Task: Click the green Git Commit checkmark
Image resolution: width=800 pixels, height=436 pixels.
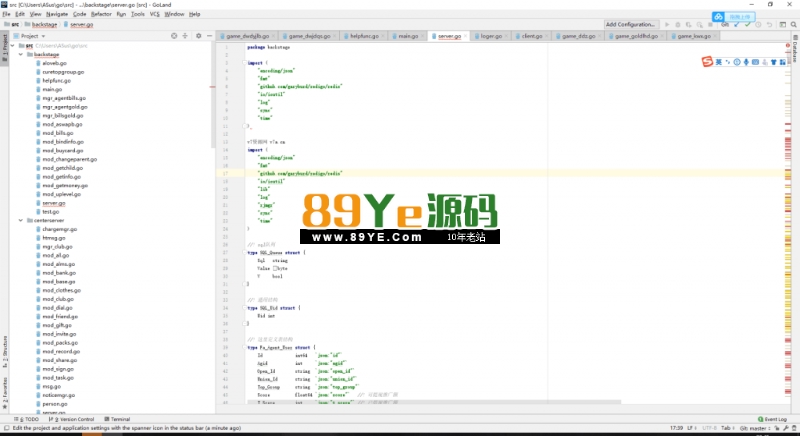Action: coord(747,24)
